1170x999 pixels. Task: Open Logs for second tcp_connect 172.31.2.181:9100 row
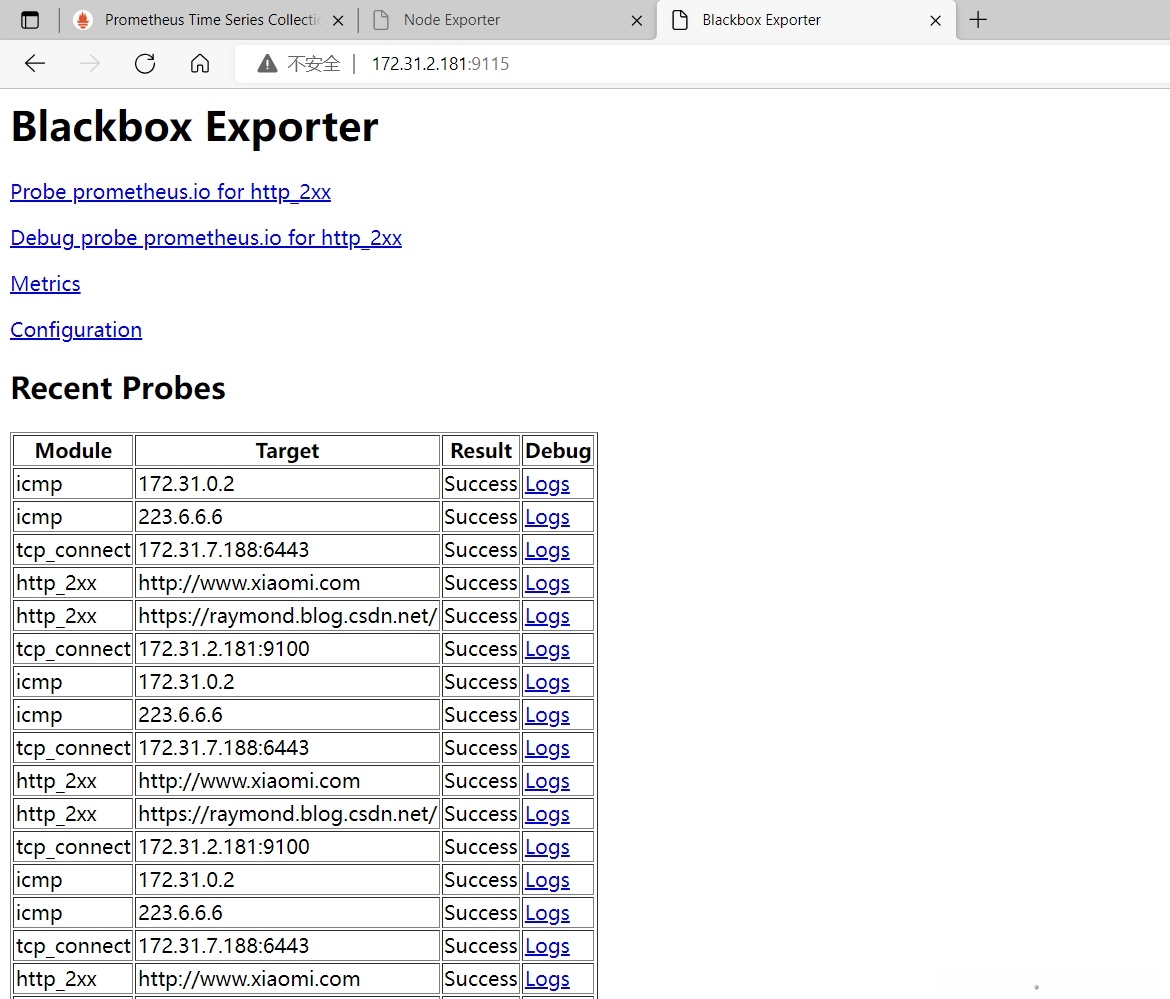[547, 847]
